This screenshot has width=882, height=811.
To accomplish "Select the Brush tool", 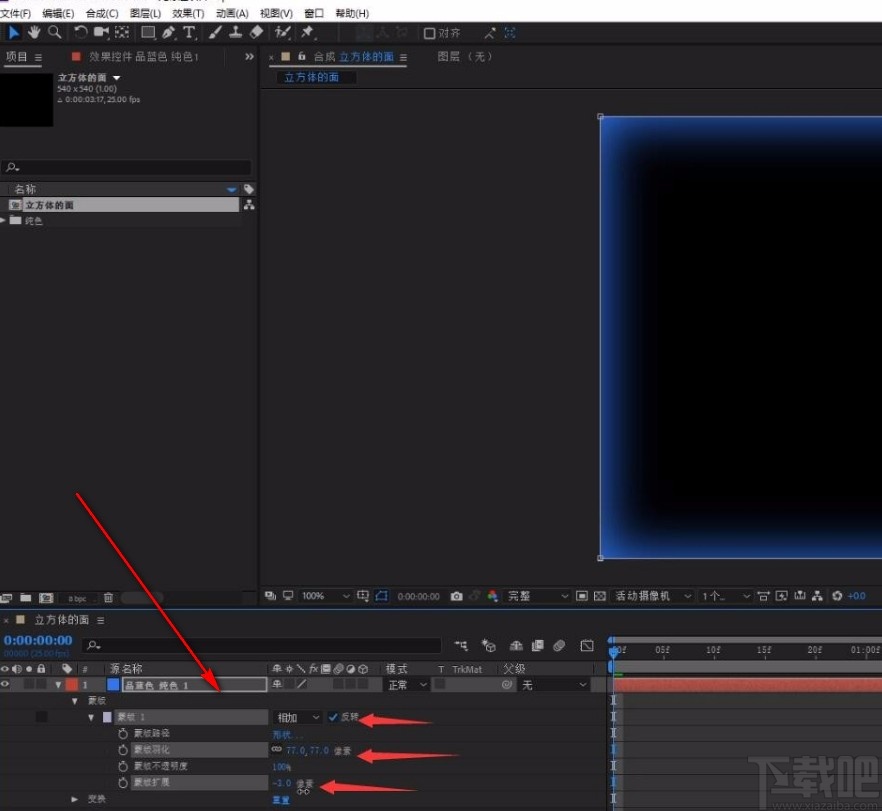I will [214, 33].
